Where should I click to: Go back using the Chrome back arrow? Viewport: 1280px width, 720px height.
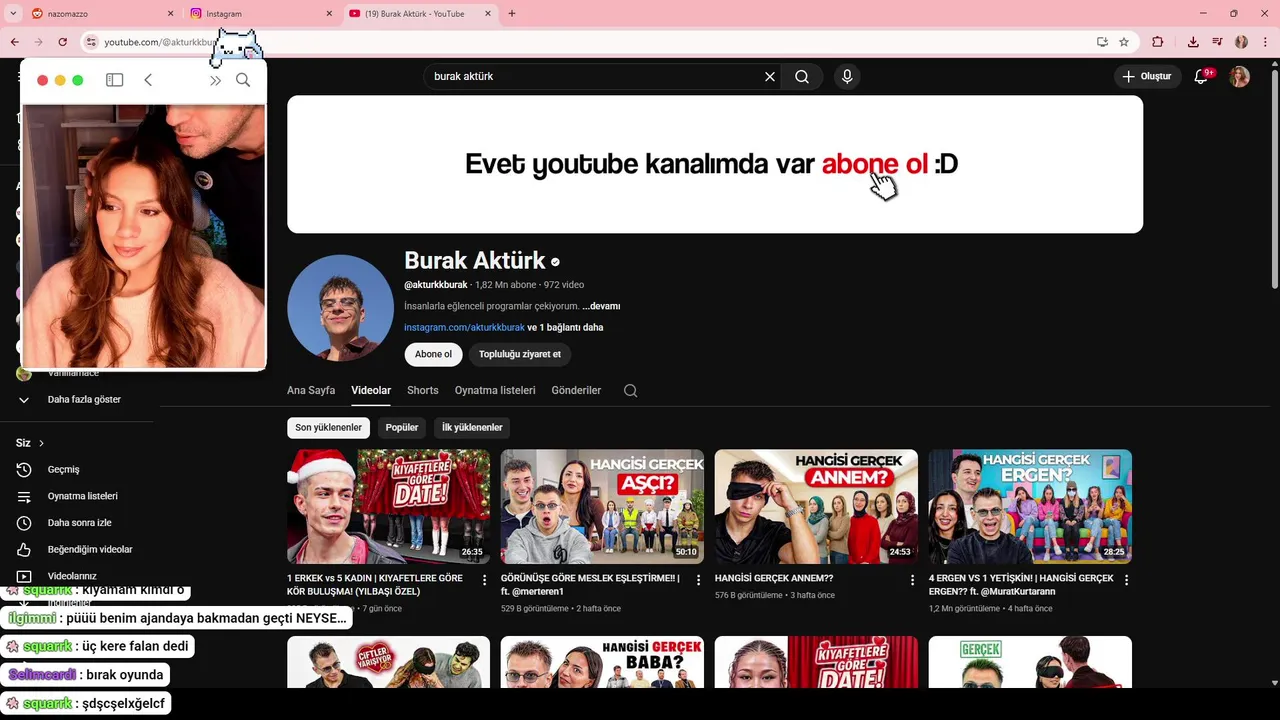pos(15,42)
